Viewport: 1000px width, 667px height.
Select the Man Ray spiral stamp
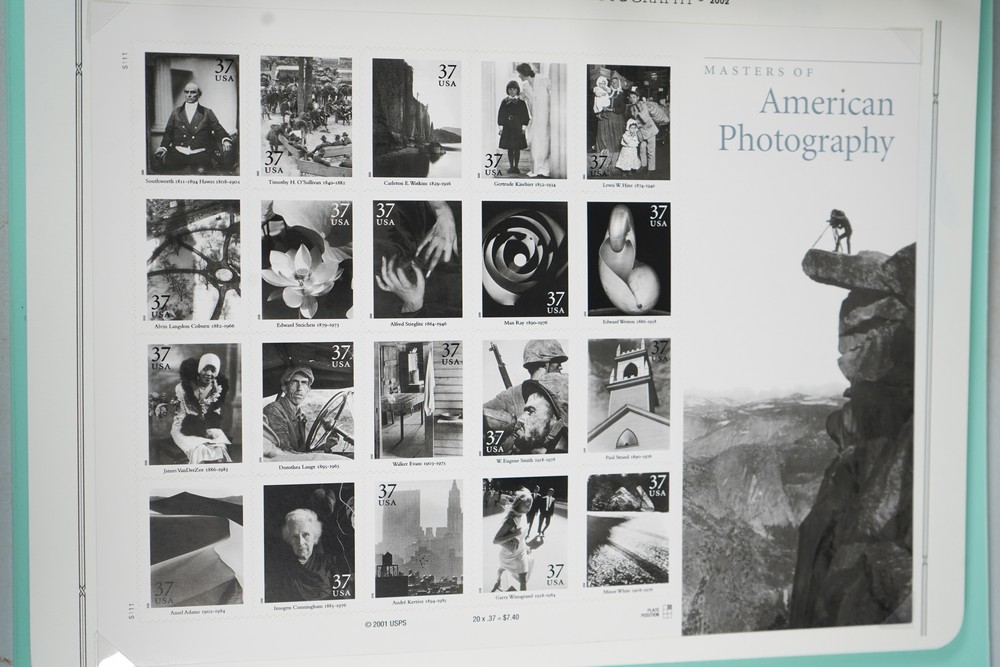(x=525, y=260)
